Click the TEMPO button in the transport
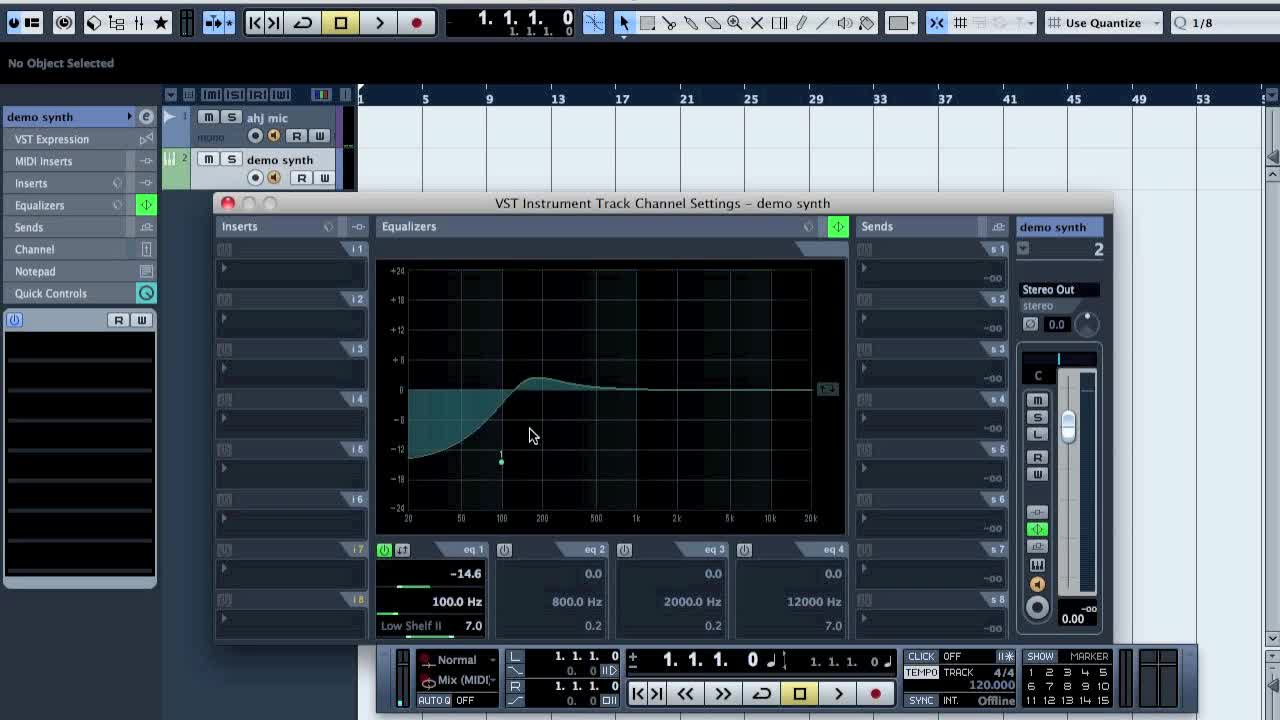 click(921, 672)
